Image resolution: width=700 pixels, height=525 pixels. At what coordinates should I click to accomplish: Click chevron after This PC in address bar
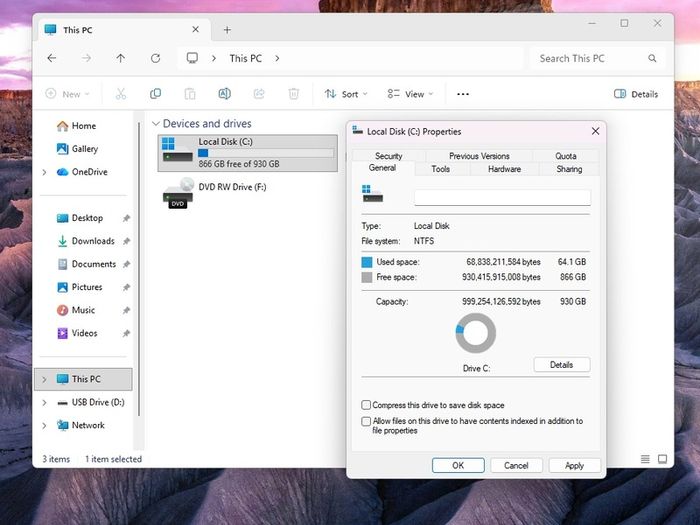[277, 58]
